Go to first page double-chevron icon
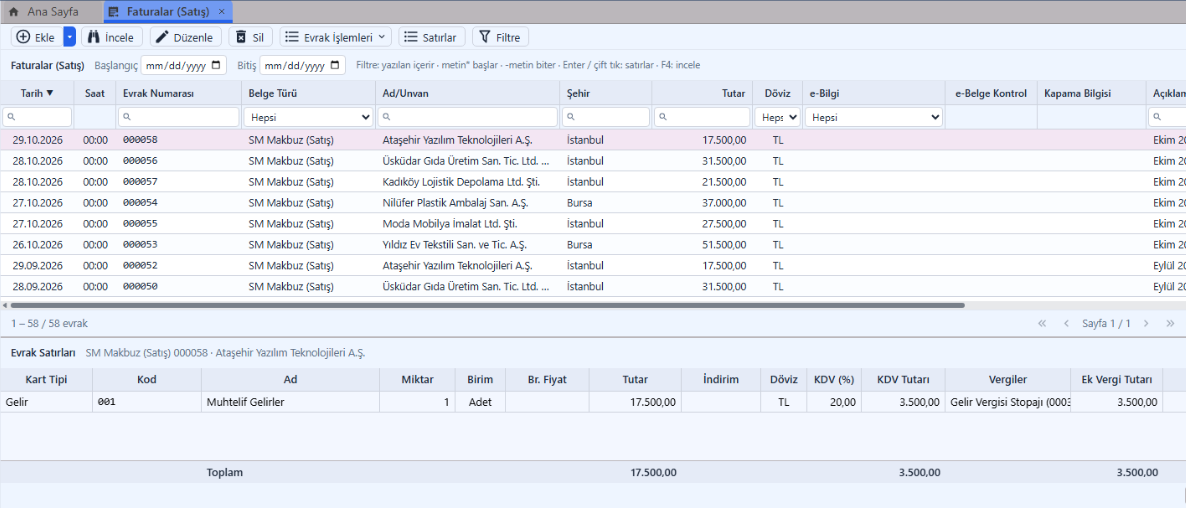 tap(1042, 324)
